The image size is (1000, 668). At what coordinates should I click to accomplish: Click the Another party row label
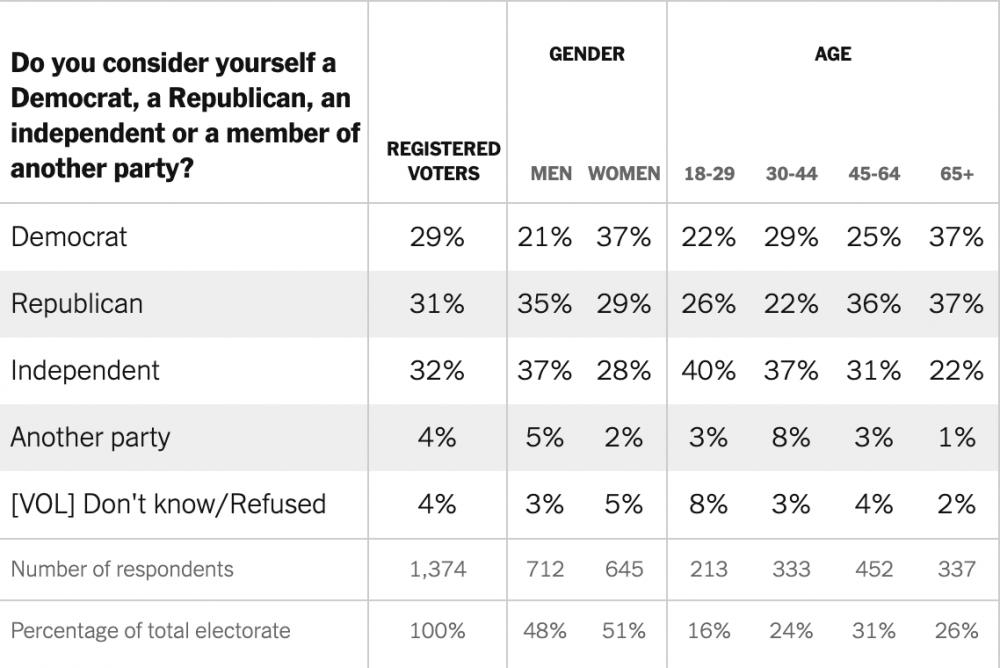point(90,437)
